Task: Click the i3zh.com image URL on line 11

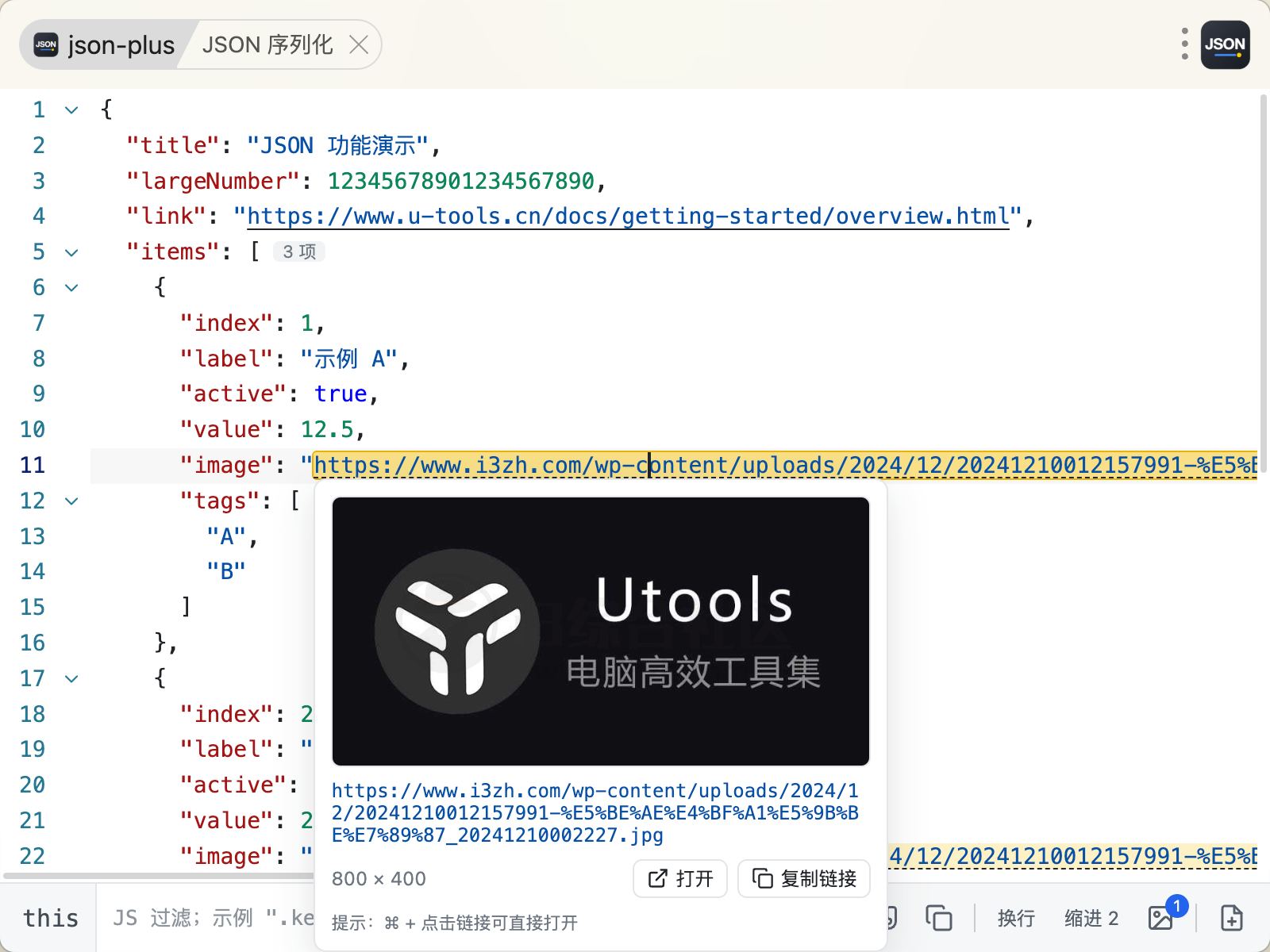Action: coord(785,465)
